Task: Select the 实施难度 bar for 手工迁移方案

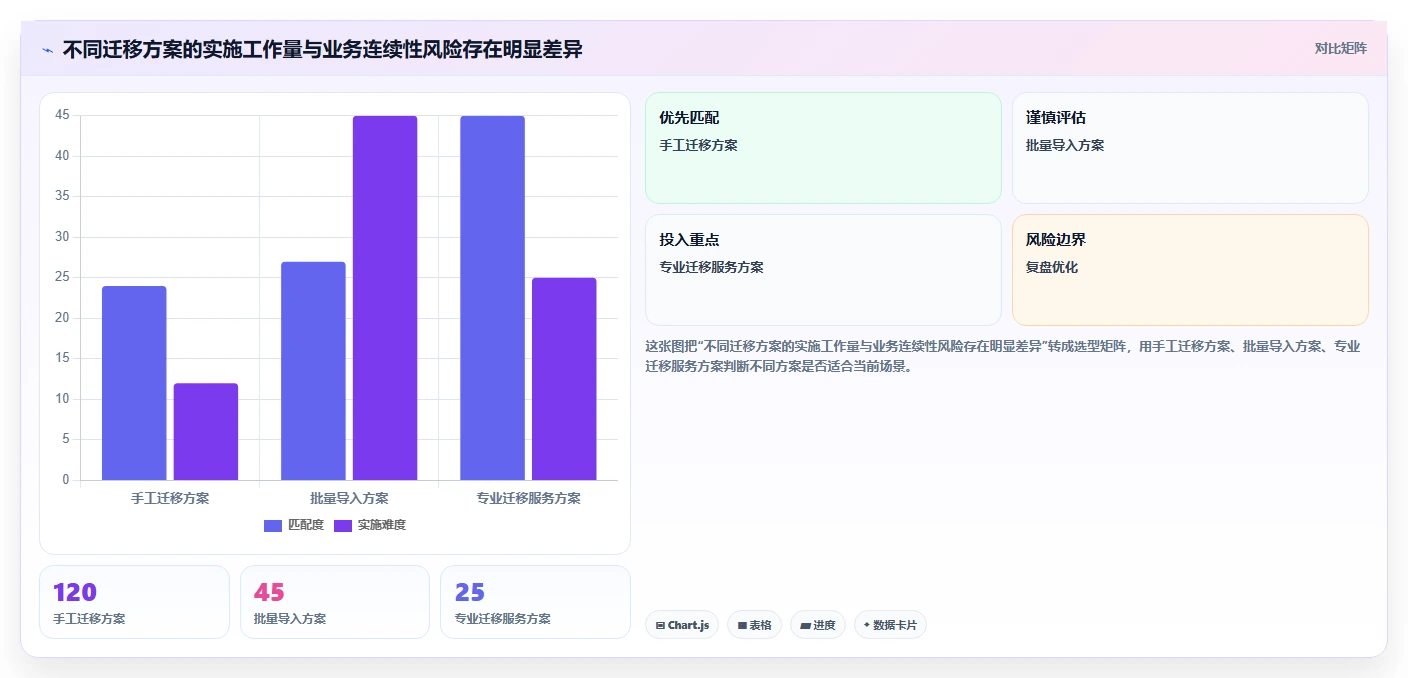Action: (x=206, y=432)
